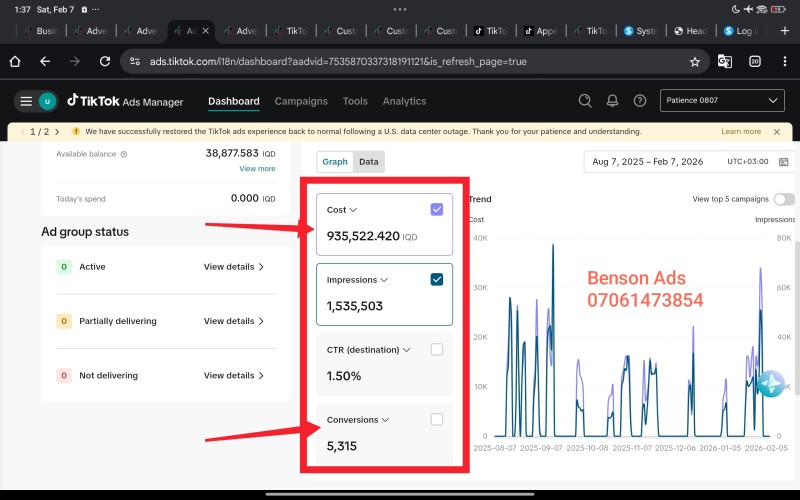The height and width of the screenshot is (500, 800).
Task: Switch to the Head browser tab
Action: [691, 31]
